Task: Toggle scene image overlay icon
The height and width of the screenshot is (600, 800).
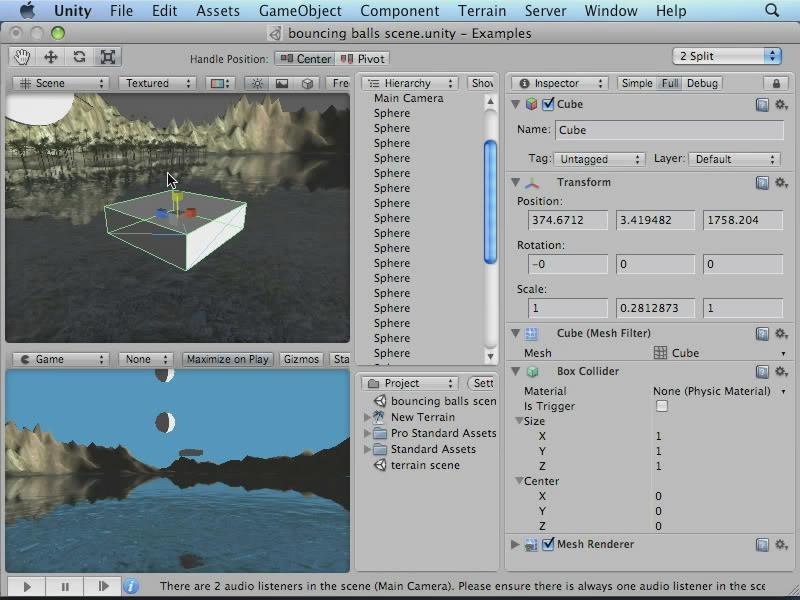Action: click(282, 84)
